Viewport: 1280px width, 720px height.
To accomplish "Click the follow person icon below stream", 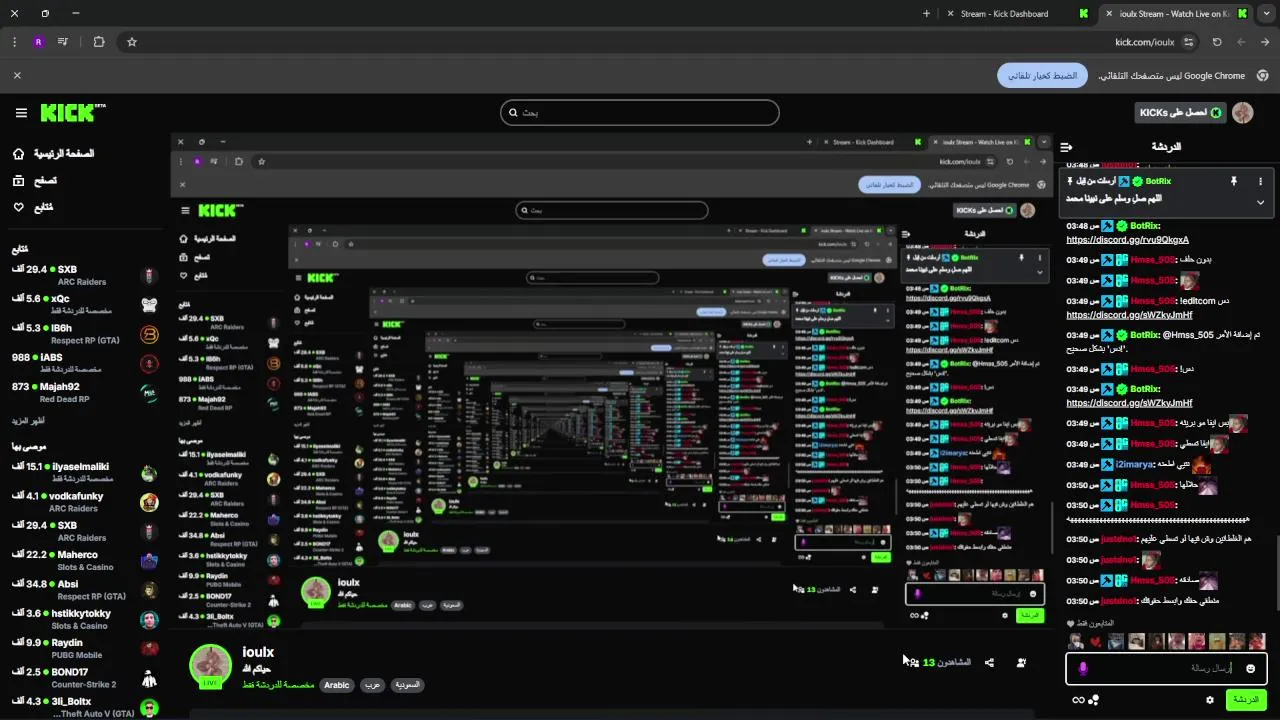I will (x=1021, y=662).
